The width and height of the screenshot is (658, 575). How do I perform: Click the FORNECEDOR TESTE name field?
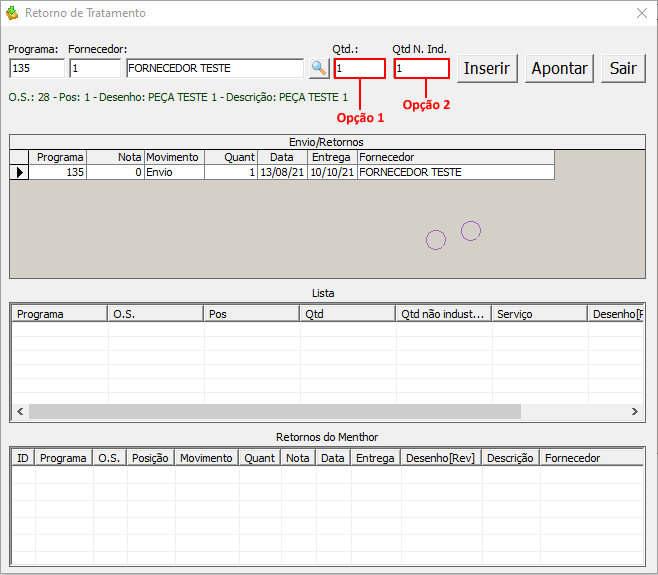214,68
